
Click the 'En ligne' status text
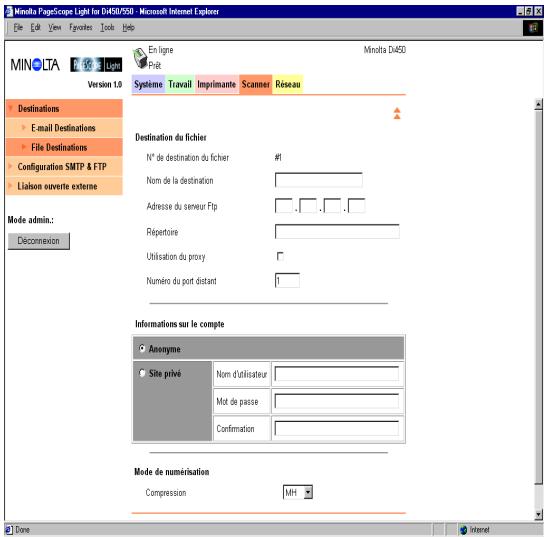coord(161,50)
